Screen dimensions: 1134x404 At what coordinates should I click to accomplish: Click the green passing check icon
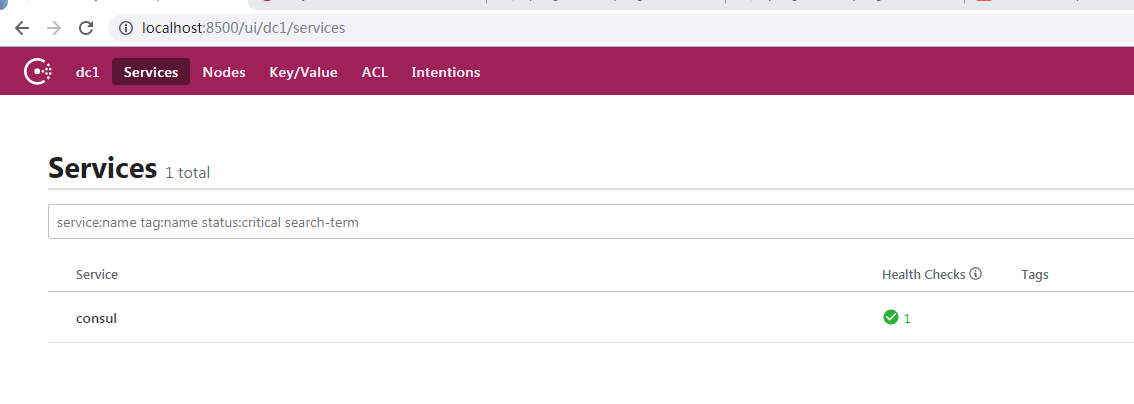coord(890,318)
